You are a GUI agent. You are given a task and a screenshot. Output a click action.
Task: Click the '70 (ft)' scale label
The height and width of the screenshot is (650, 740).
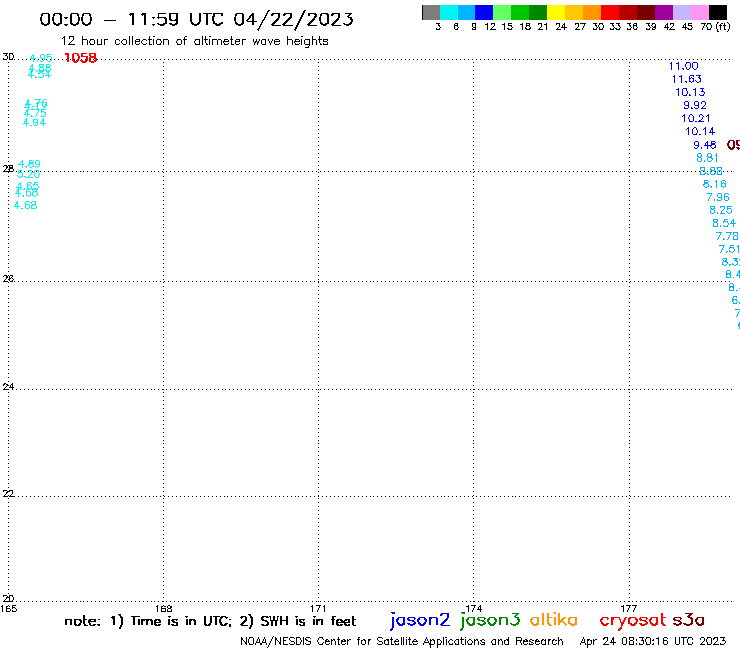click(x=715, y=27)
